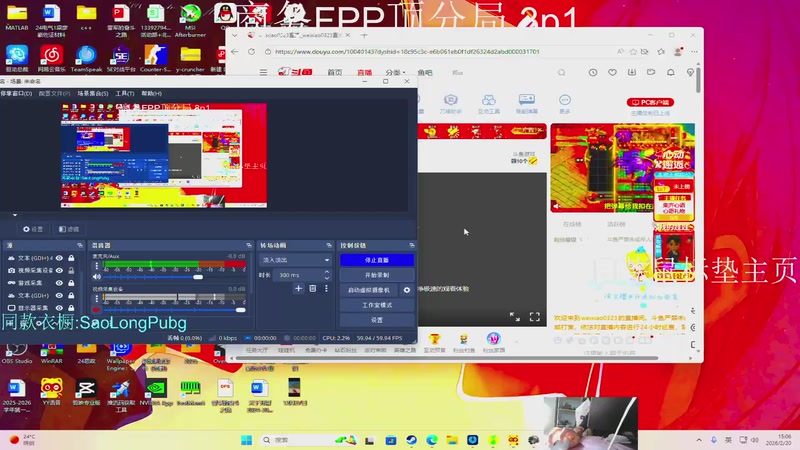The height and width of the screenshot is (450, 800).
Task: Toggle lock on 游戏采集 source
Action: (x=71, y=283)
